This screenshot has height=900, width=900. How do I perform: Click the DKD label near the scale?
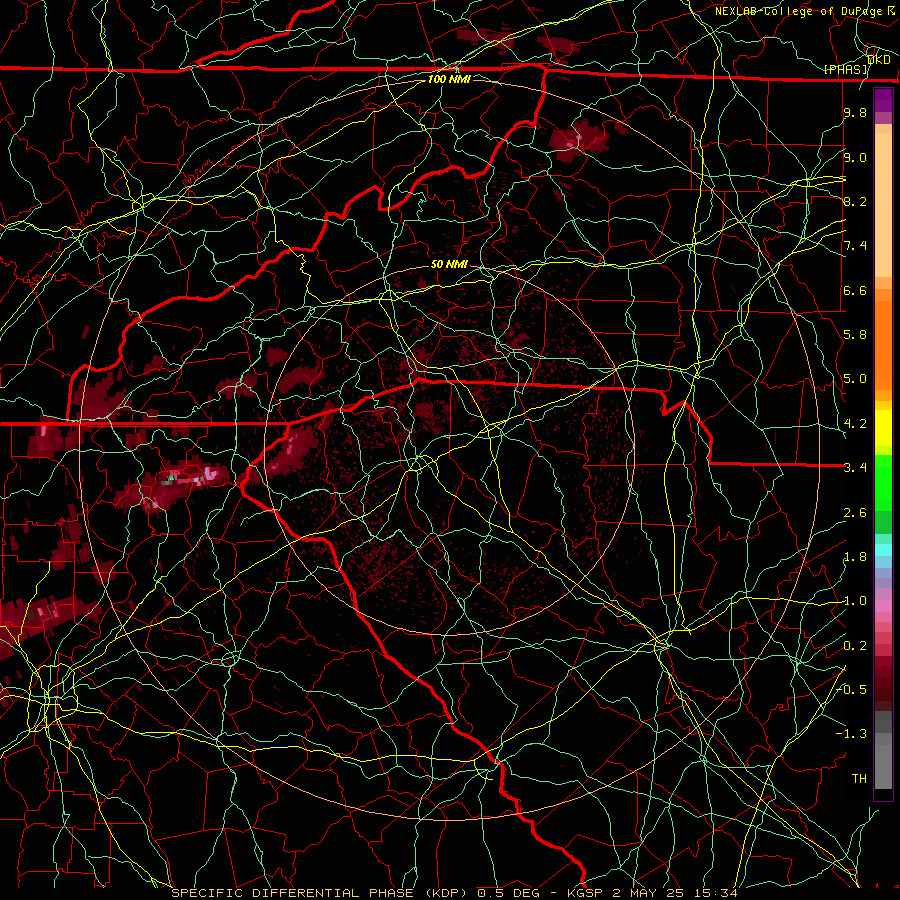coord(879,60)
